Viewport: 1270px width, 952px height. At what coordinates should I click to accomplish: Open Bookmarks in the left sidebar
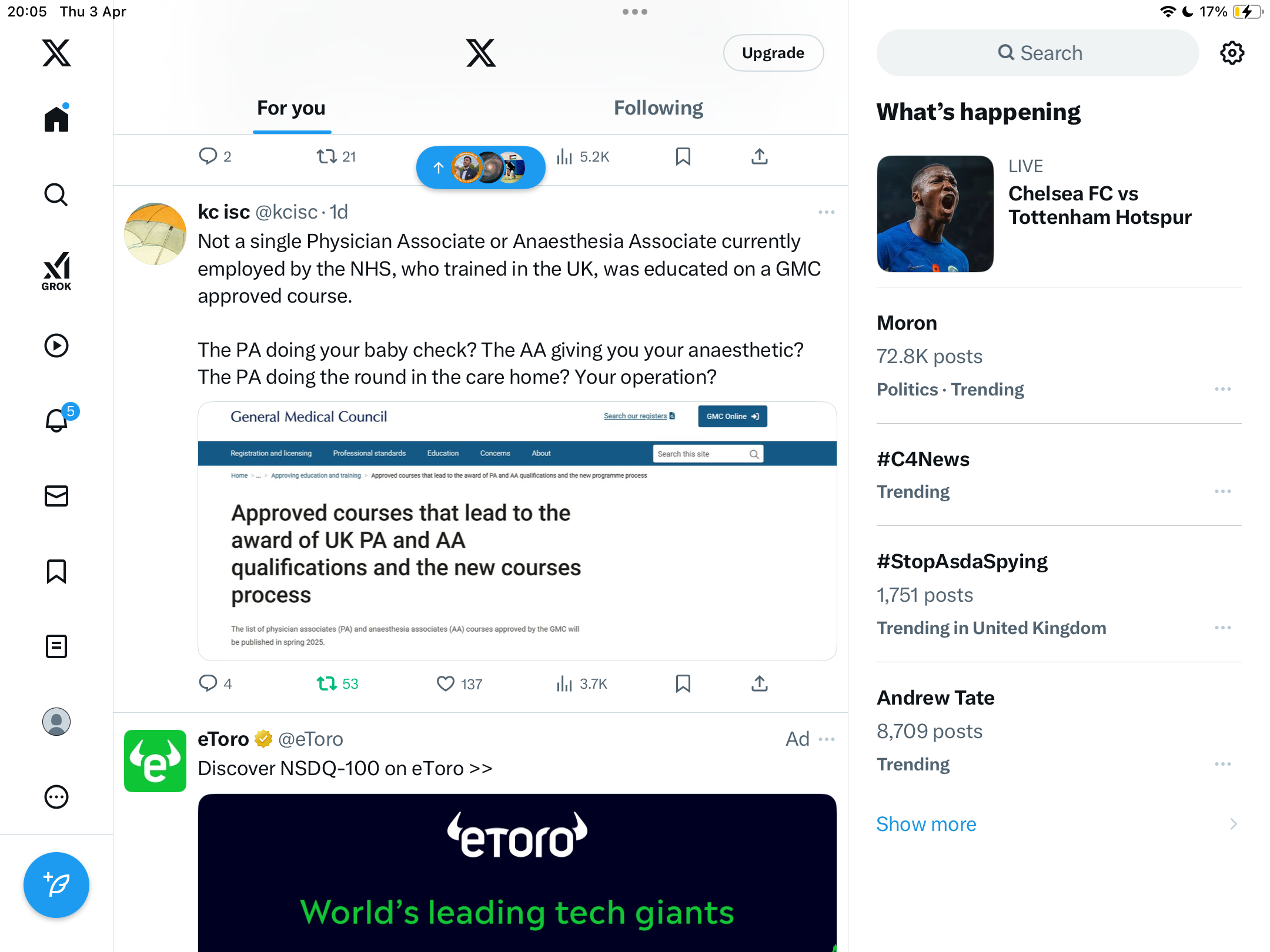click(56, 571)
